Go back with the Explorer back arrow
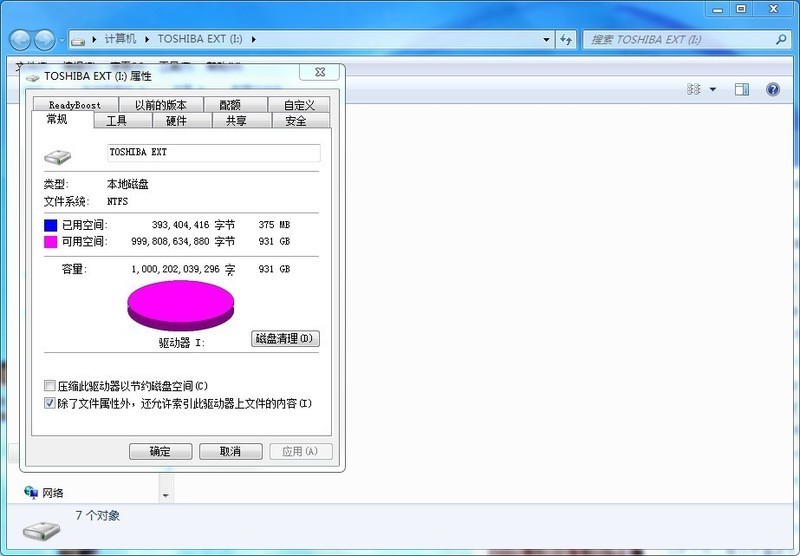Viewport: 800px width, 556px height. (20, 40)
